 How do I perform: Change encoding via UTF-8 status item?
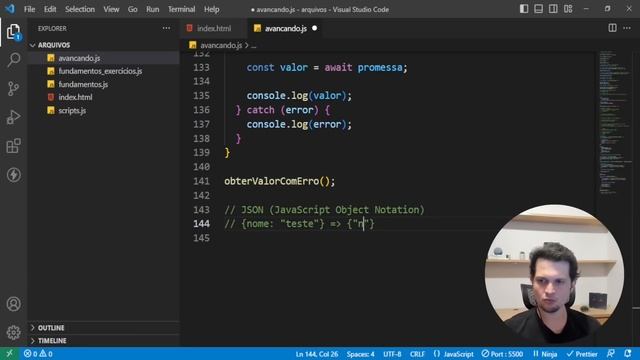tap(392, 354)
